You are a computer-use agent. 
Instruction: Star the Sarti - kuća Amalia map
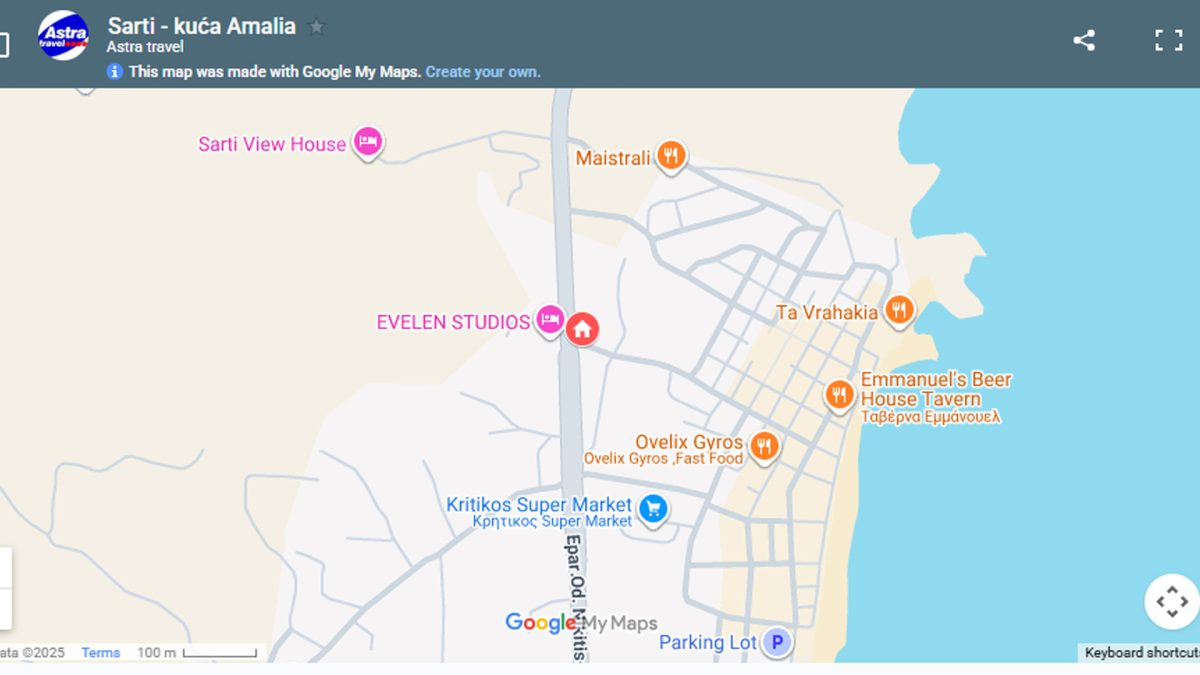(317, 27)
